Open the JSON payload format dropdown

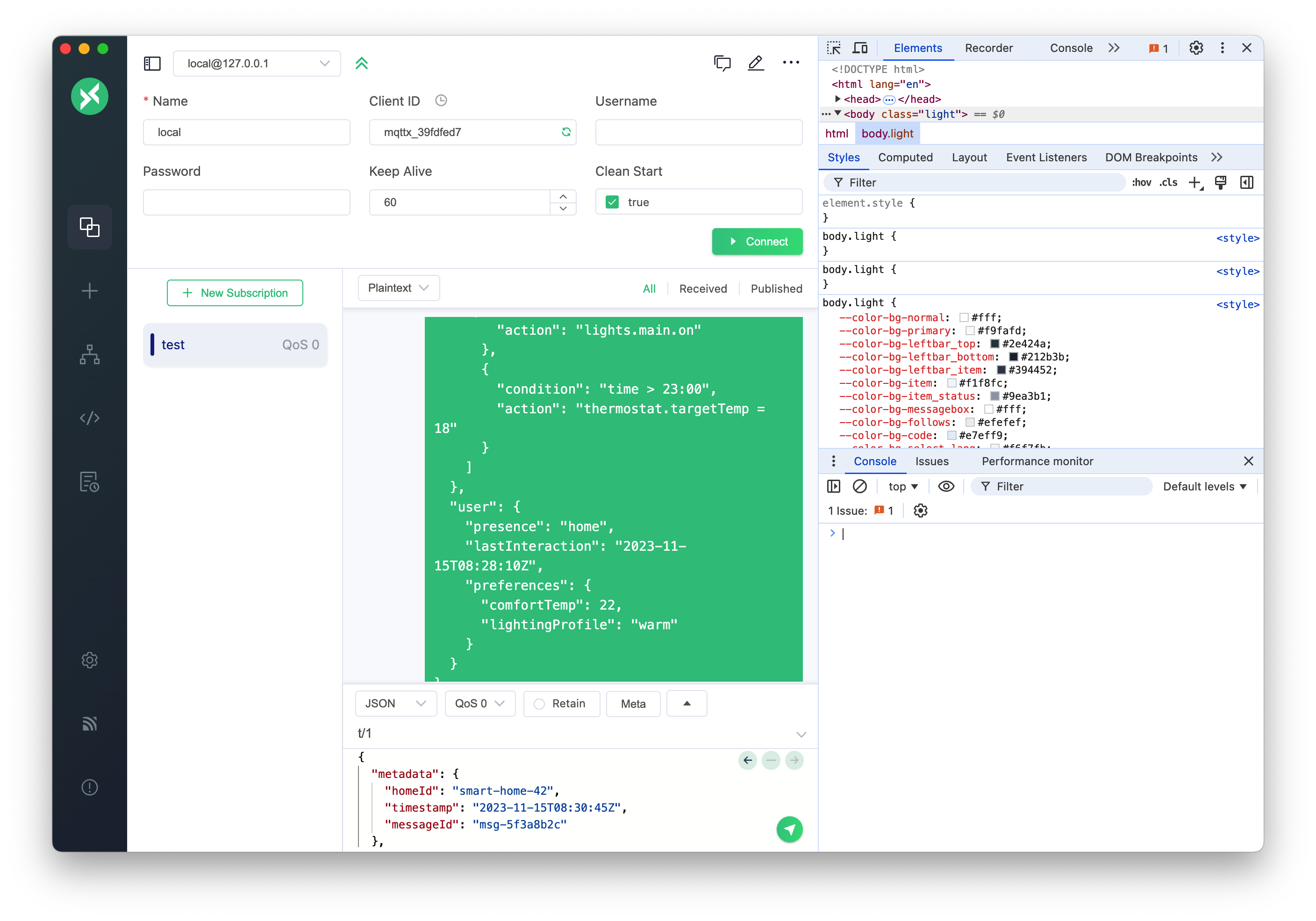tap(395, 704)
